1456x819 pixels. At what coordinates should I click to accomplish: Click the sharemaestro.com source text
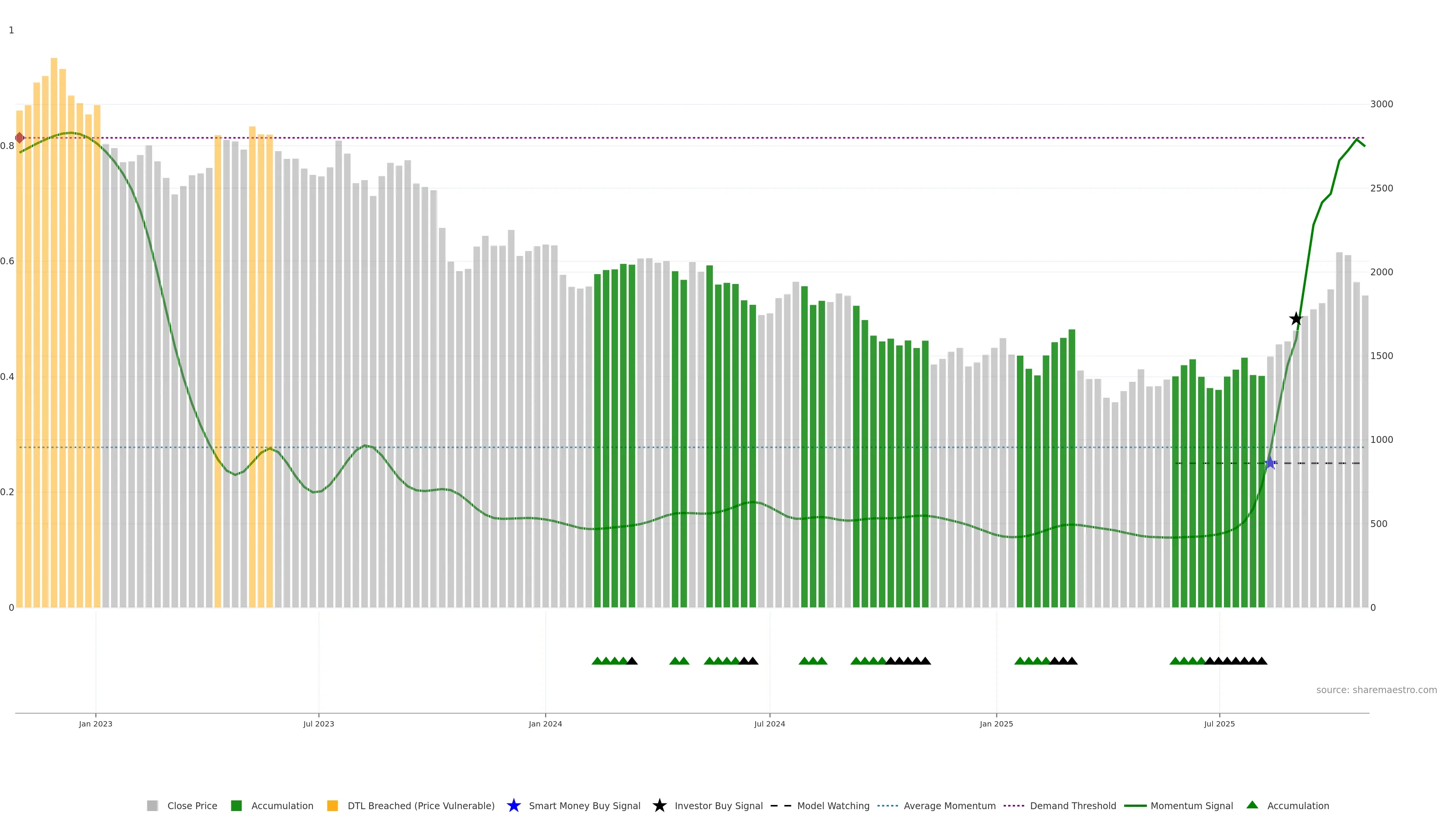point(1376,690)
